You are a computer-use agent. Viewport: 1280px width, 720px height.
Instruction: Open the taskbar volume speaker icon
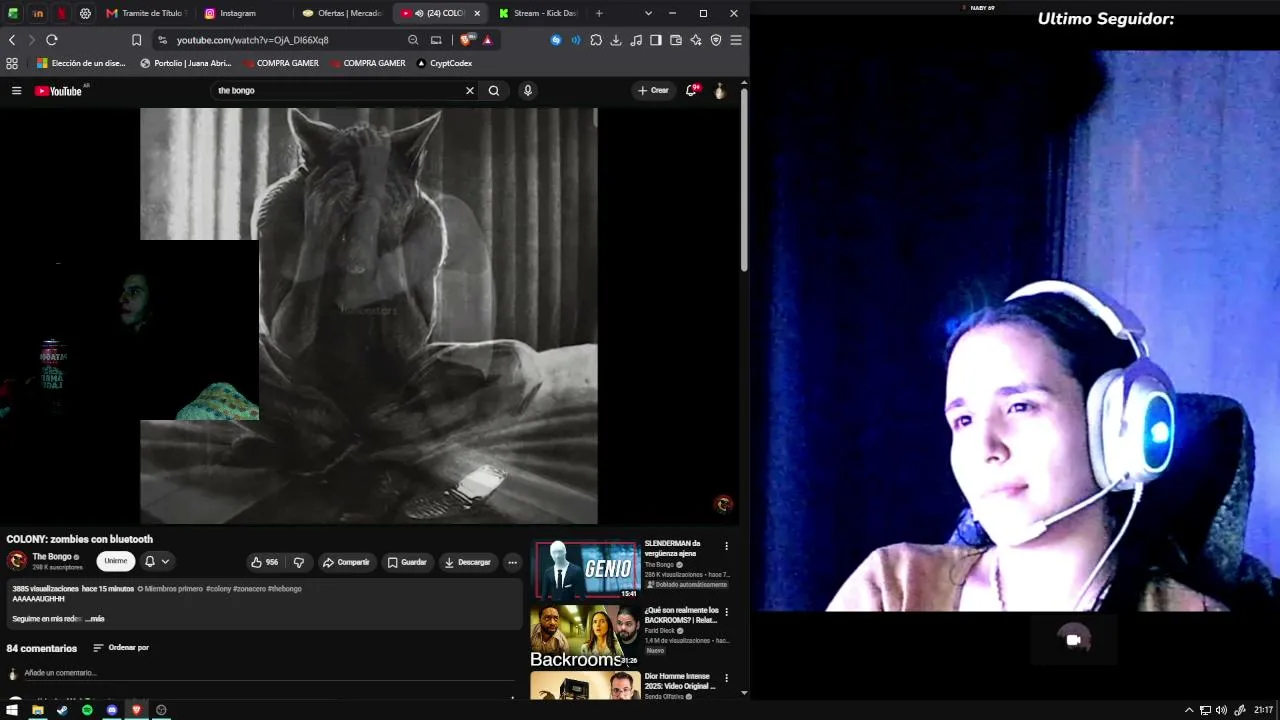point(1221,710)
